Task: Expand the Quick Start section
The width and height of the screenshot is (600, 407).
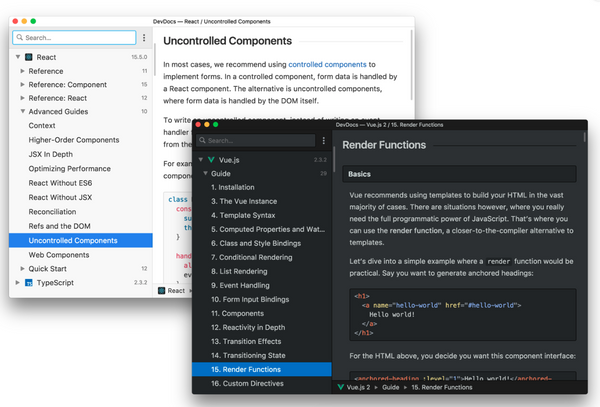Action: point(22,269)
